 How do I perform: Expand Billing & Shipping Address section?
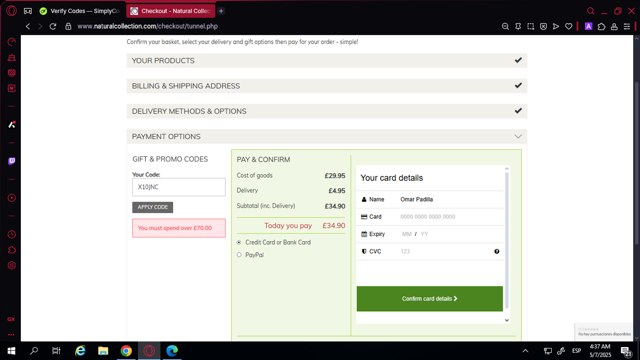coord(327,86)
